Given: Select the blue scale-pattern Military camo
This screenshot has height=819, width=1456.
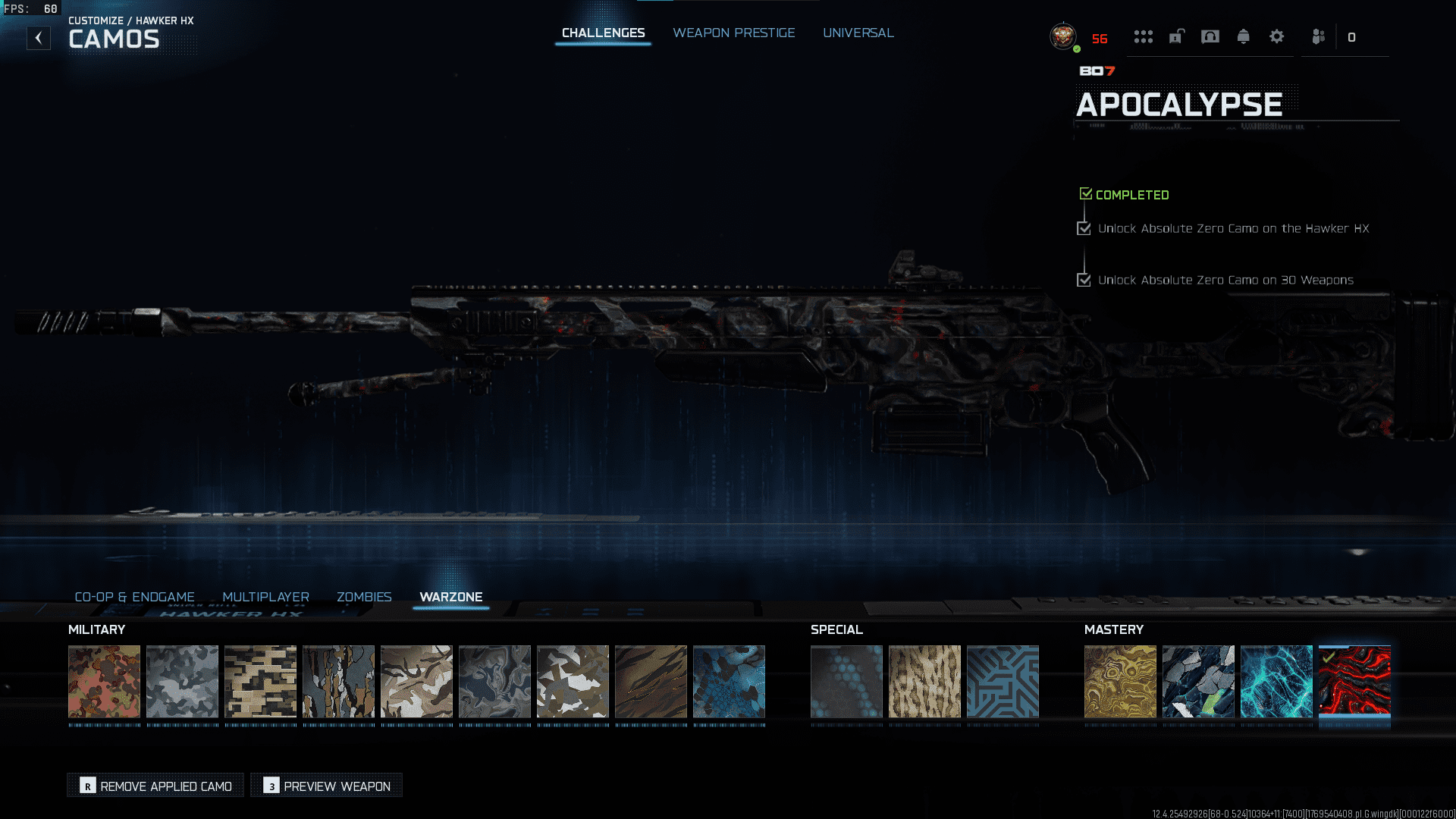Looking at the screenshot, I should [730, 682].
